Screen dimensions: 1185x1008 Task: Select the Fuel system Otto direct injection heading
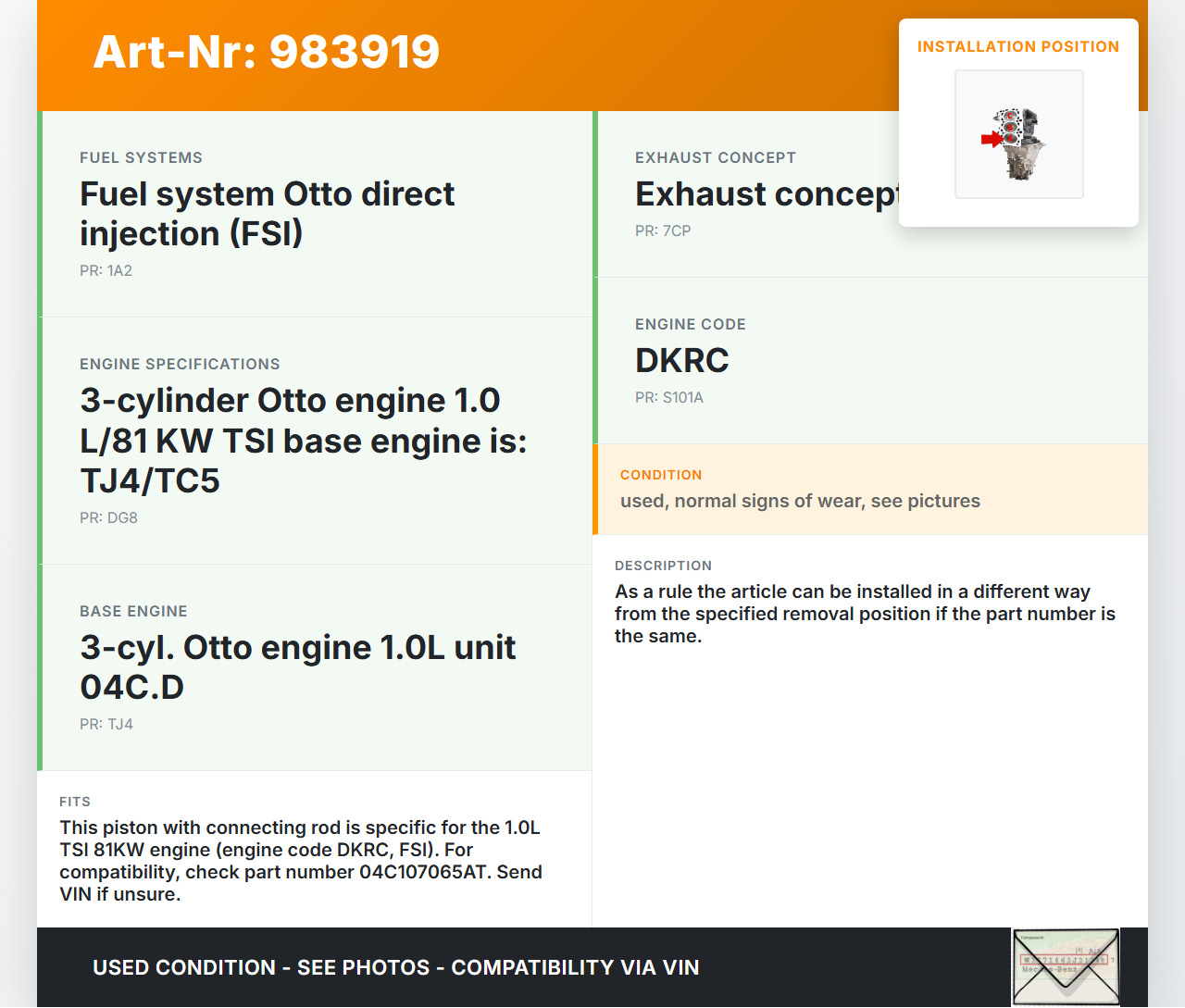[x=267, y=214]
